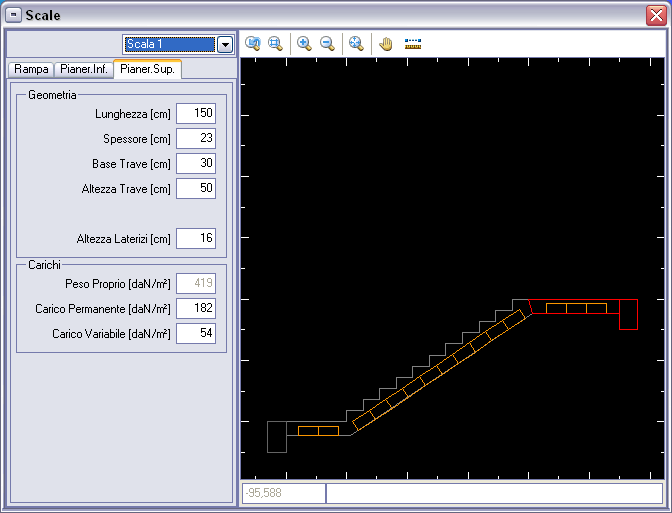Switch to the Pianer.Inf. tab
Viewport: 672px width, 513px height.
pyautogui.click(x=83, y=69)
